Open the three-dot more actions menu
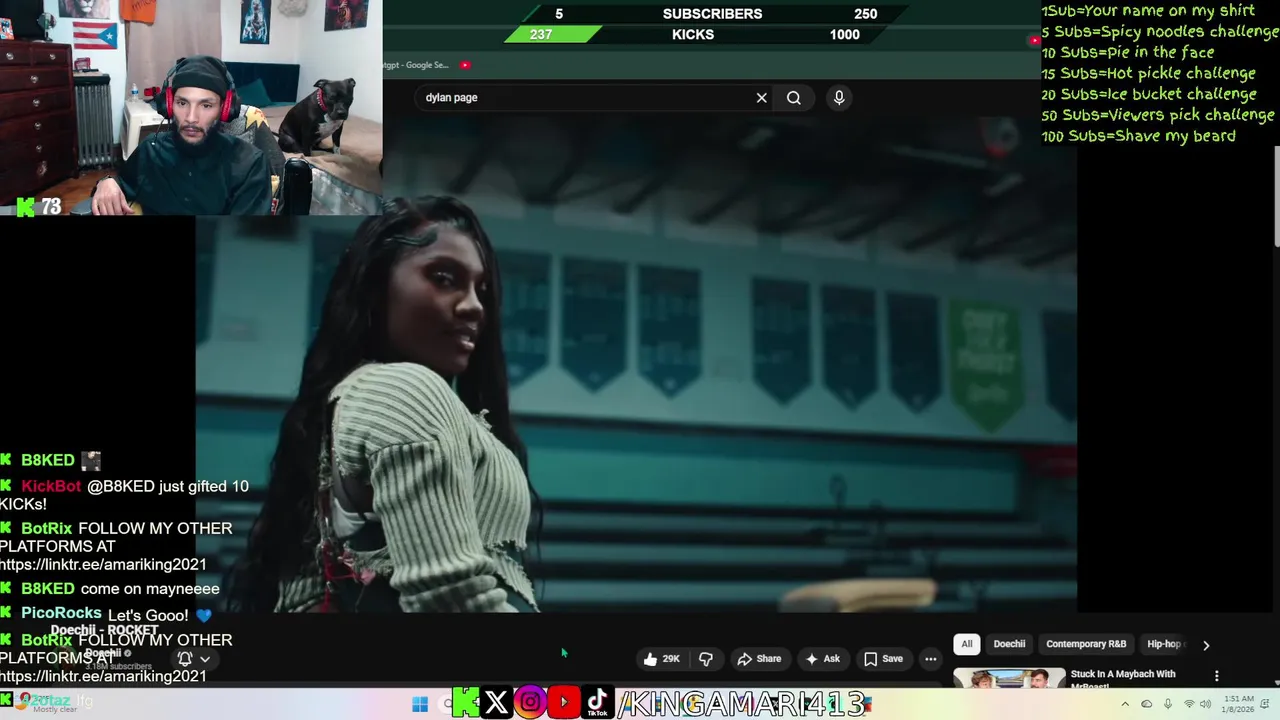 [x=931, y=659]
